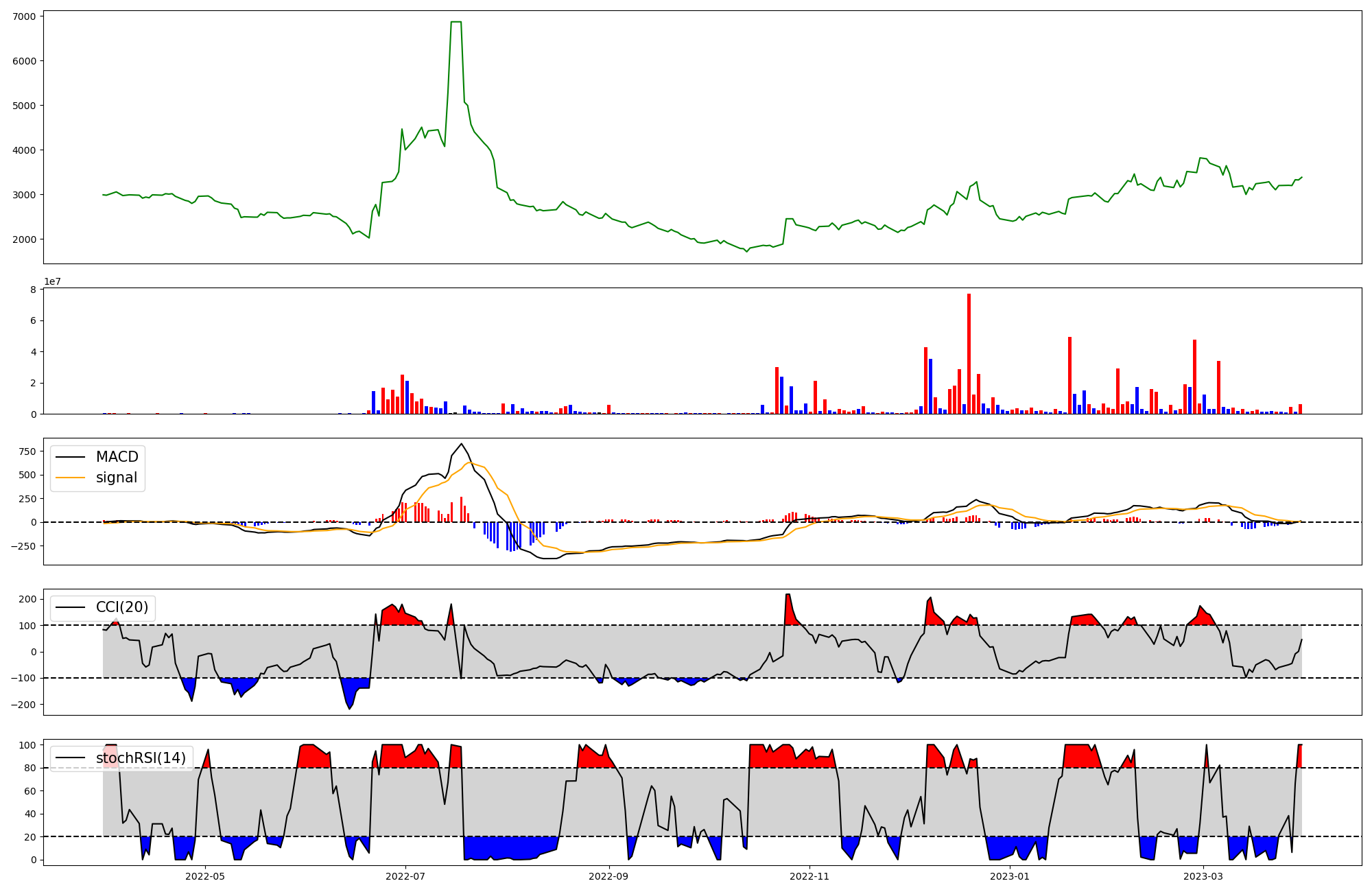Click the 750 tick on MACD axis
The height and width of the screenshot is (892, 1372).
pyautogui.click(x=28, y=451)
